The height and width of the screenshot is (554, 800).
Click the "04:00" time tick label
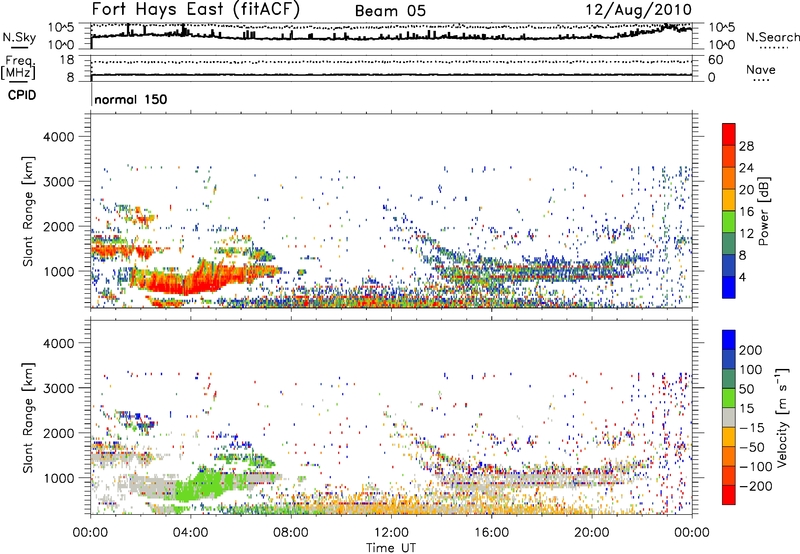click(x=191, y=533)
